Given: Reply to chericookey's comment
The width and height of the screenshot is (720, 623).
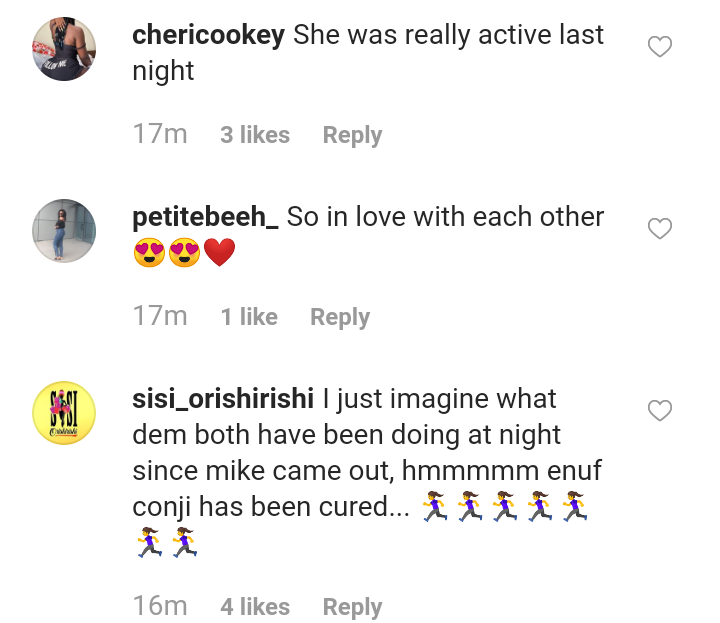Looking at the screenshot, I should tap(352, 135).
